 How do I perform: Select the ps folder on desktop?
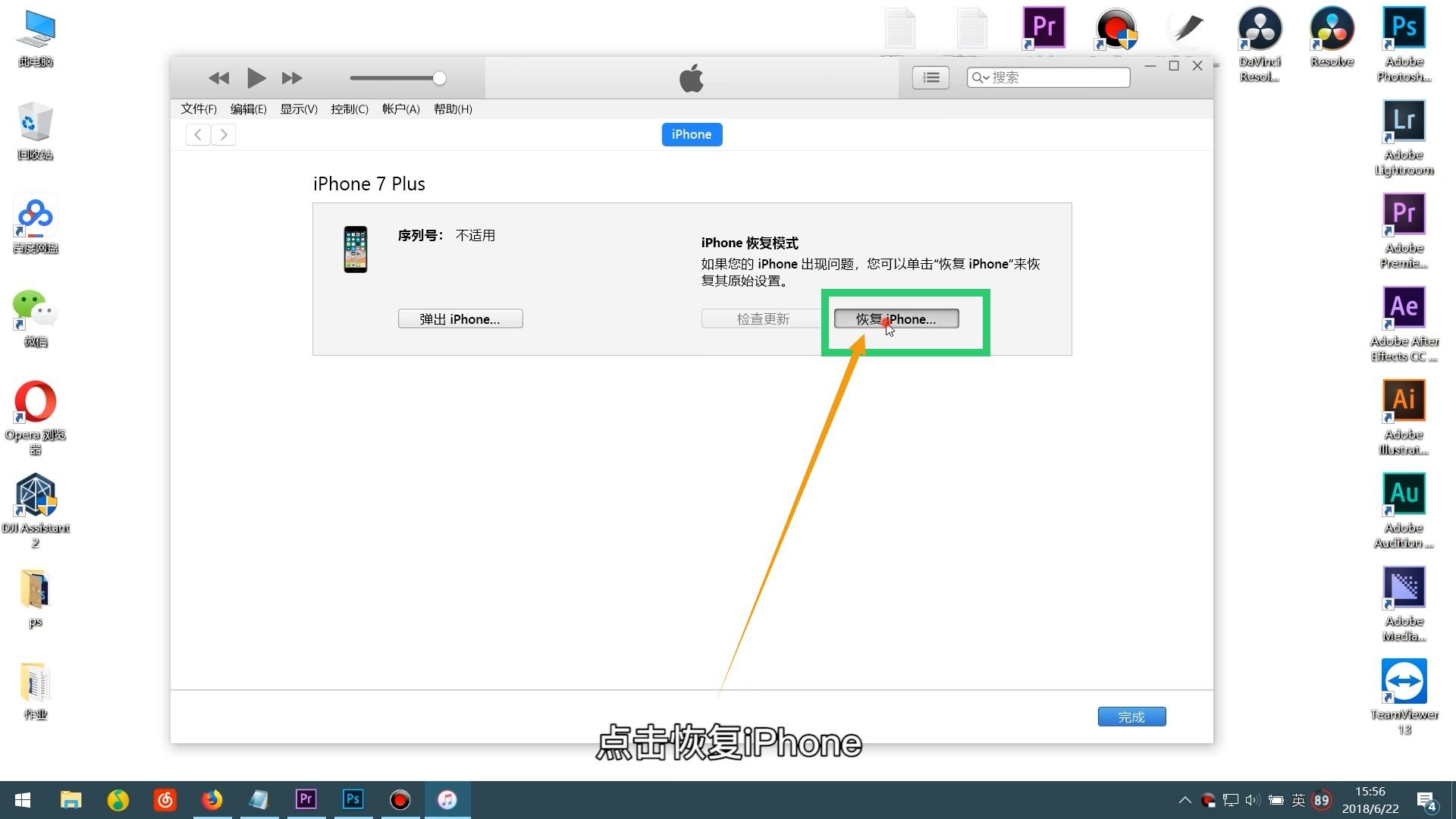click(36, 598)
